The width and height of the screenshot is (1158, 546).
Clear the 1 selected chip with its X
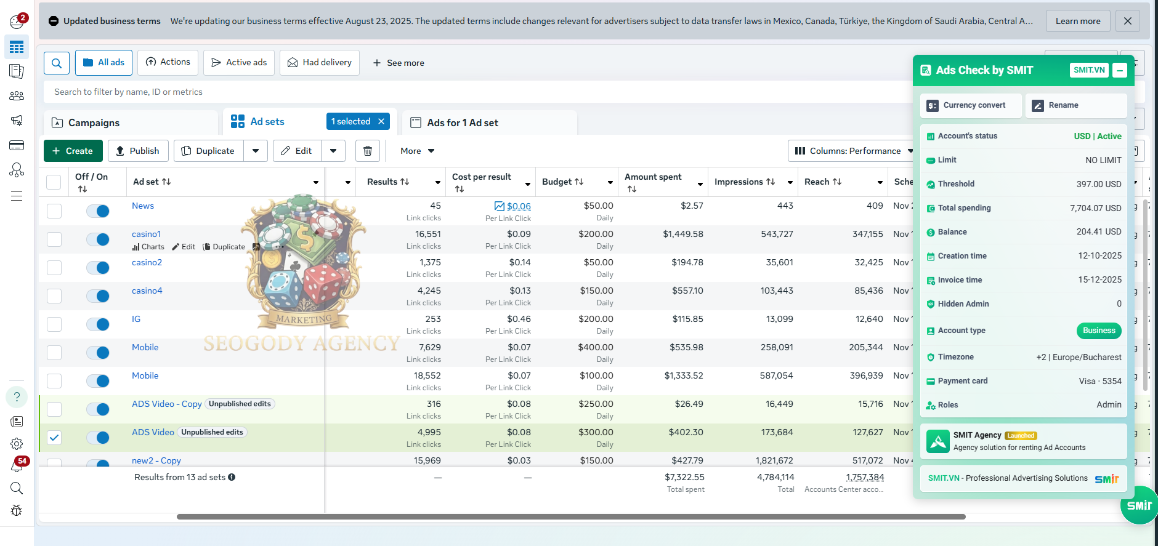381,121
